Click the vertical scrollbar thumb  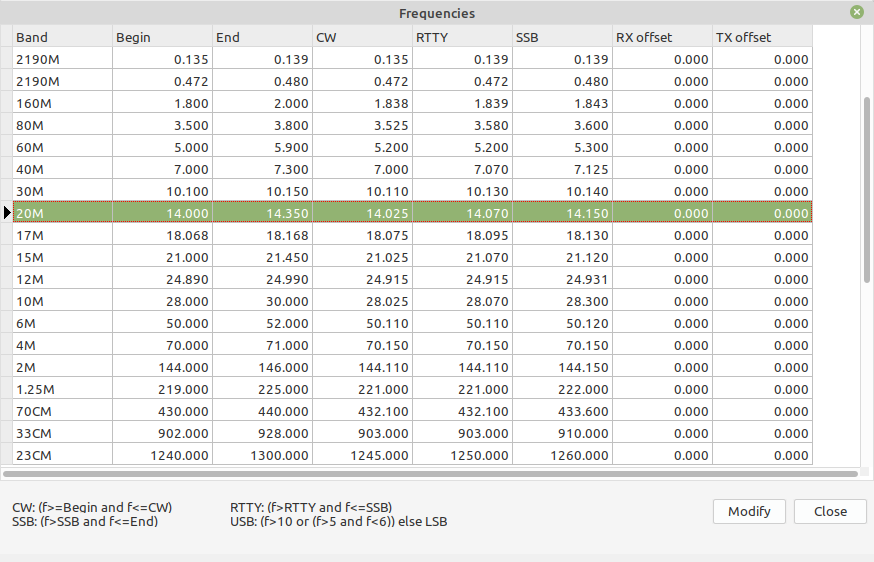[867, 189]
